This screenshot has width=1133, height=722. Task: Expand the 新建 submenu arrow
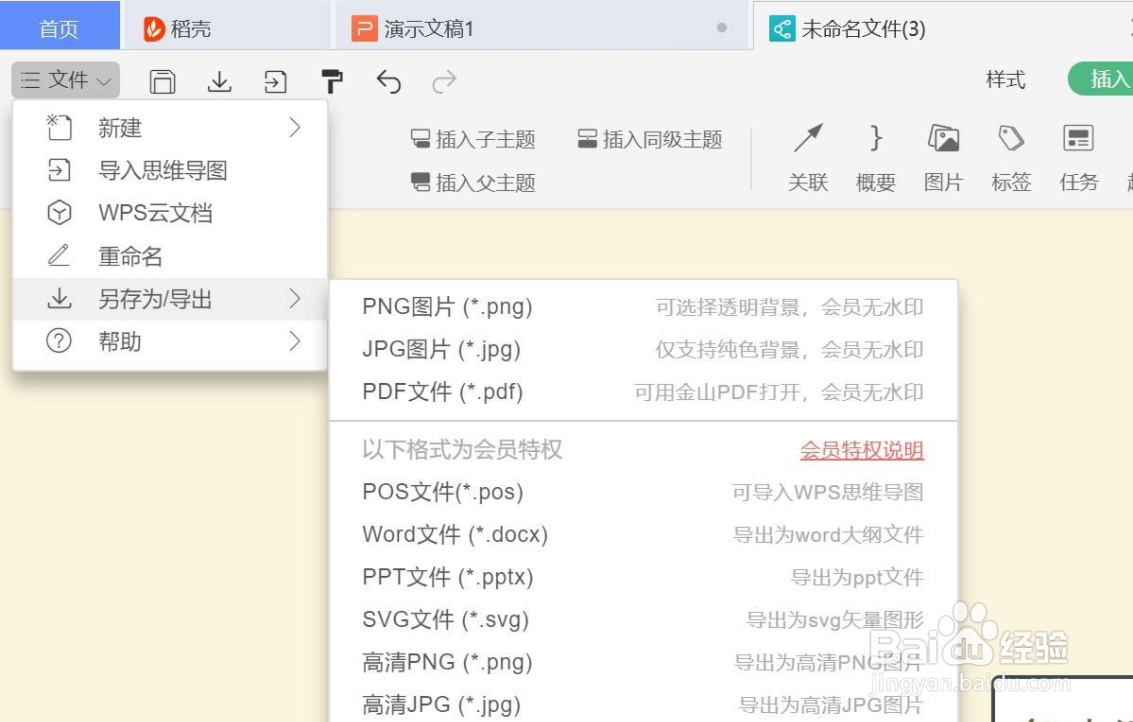pos(294,128)
